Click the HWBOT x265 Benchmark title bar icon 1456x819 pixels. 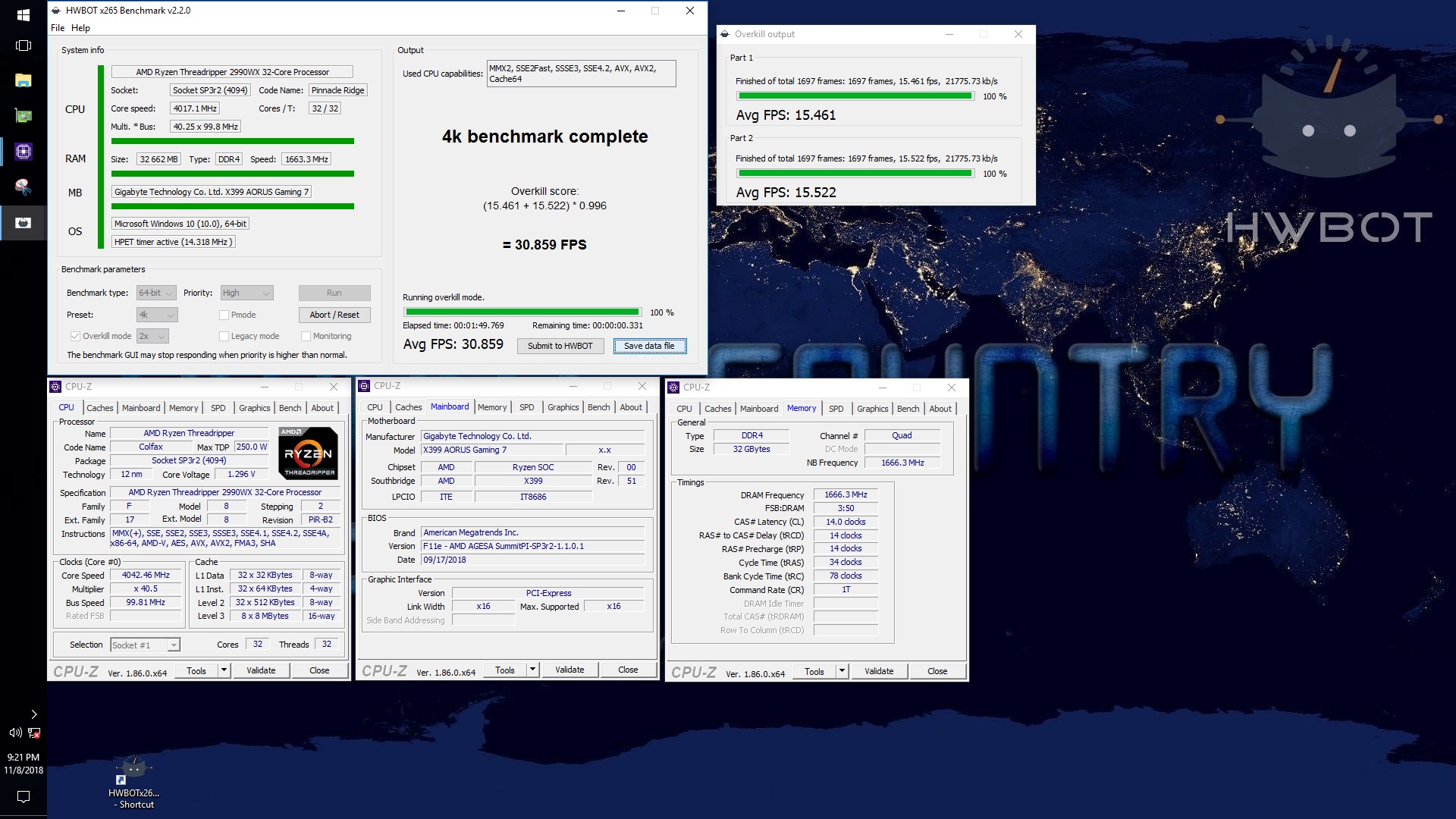tap(56, 11)
